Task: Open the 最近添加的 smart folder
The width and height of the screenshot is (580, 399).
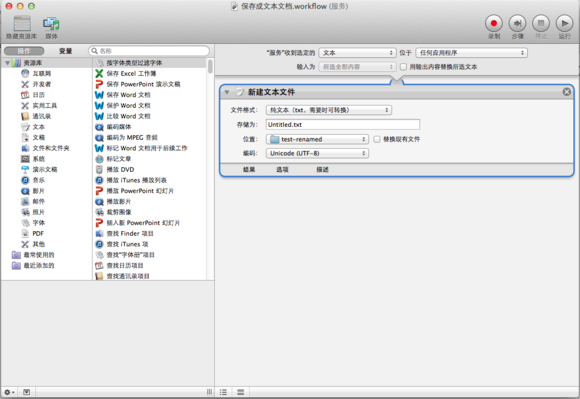Action: point(33,266)
